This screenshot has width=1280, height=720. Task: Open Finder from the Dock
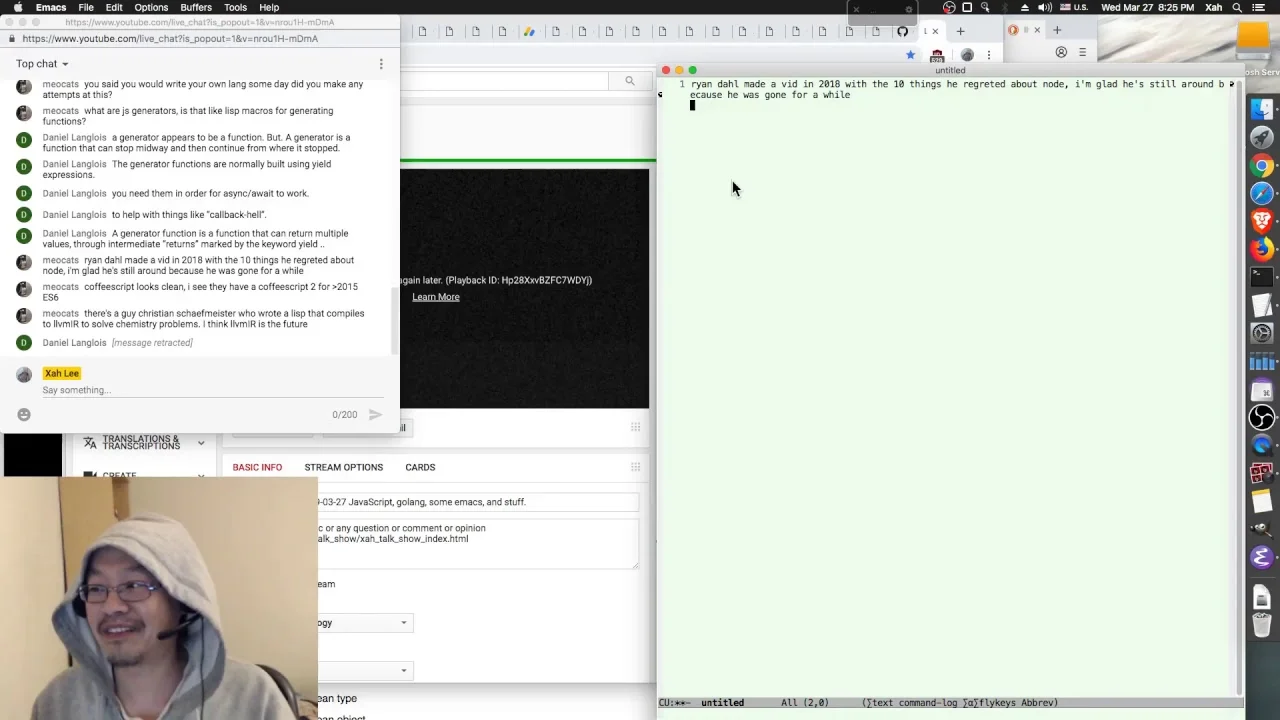point(1262,108)
